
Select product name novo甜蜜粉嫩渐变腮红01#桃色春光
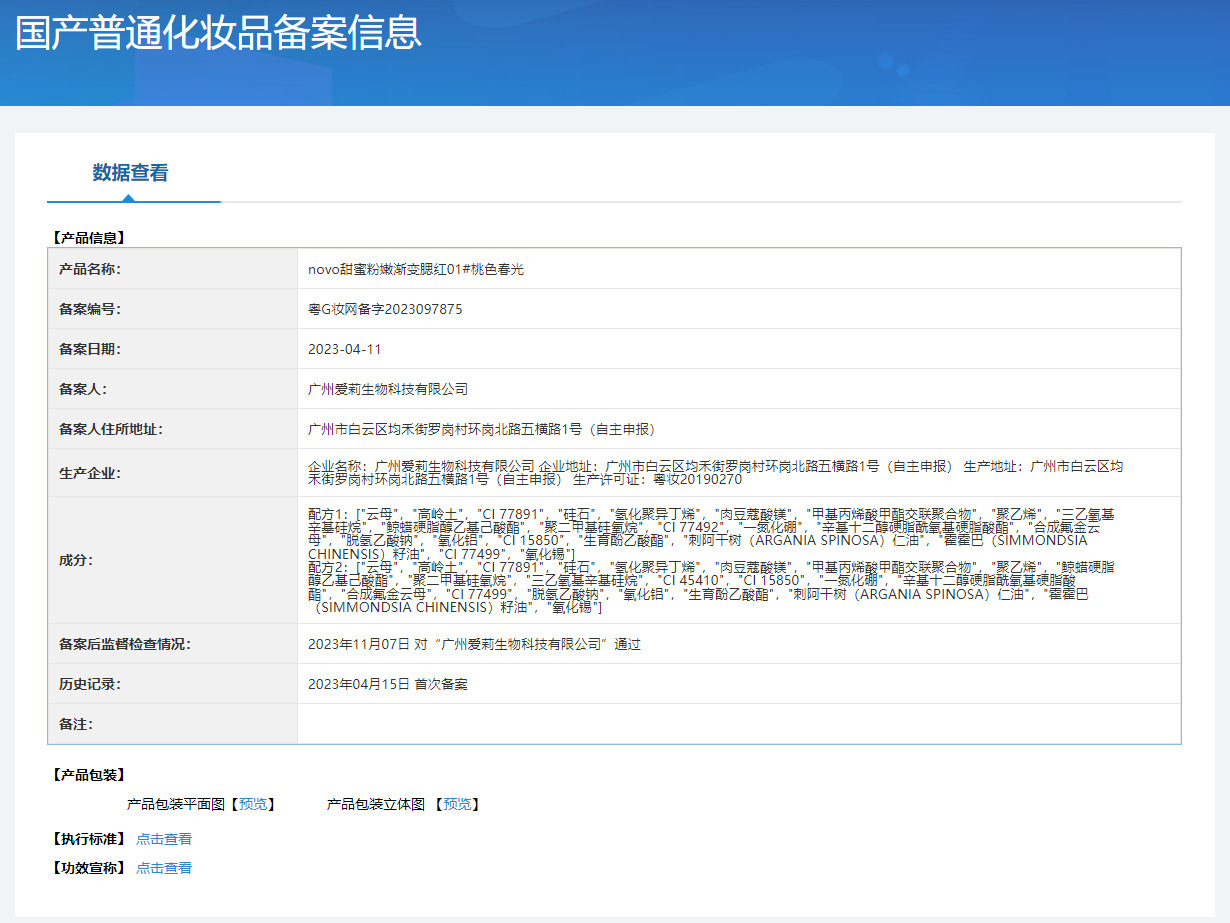[416, 269]
